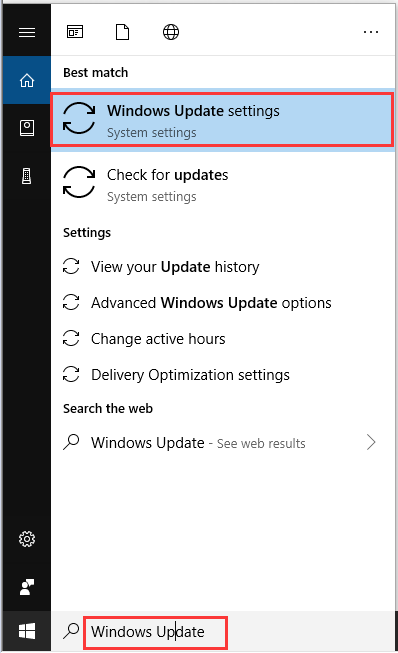Open the hamburger menu in the search sidebar
The width and height of the screenshot is (398, 653).
[x=27, y=32]
